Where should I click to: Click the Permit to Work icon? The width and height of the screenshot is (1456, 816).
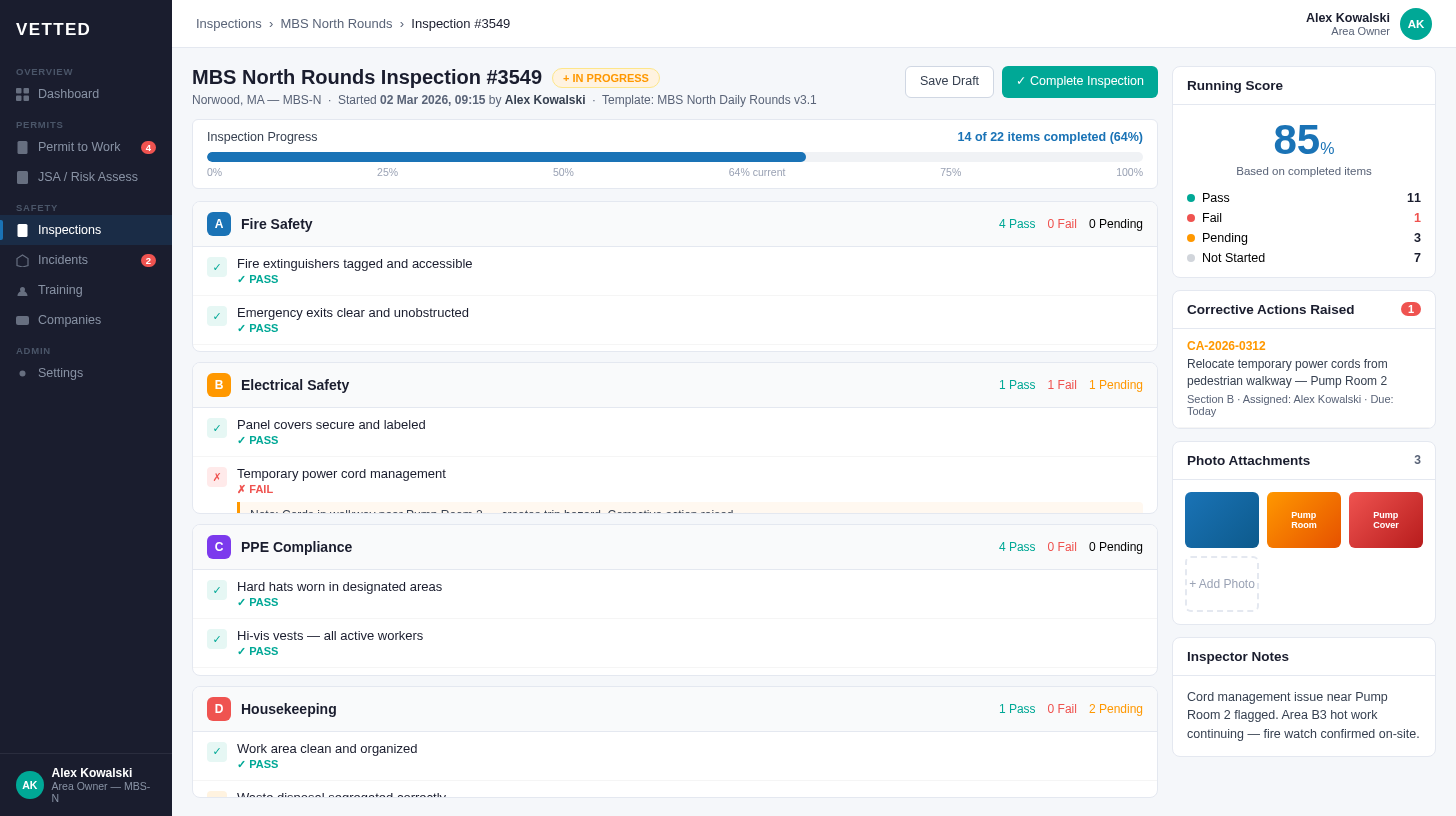point(22,147)
